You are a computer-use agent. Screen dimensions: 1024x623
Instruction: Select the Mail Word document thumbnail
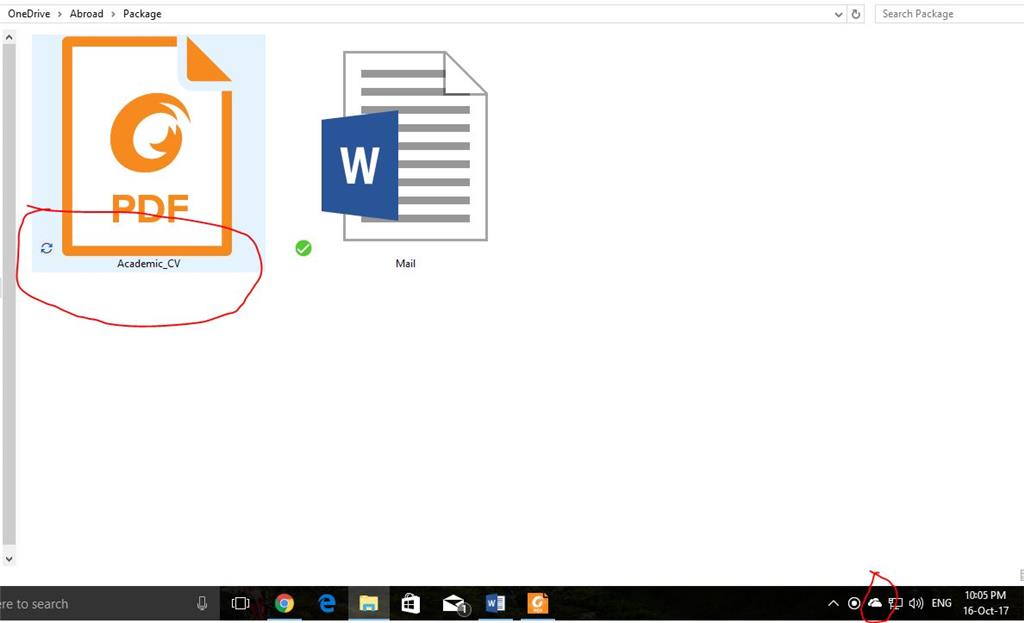pyautogui.click(x=404, y=146)
